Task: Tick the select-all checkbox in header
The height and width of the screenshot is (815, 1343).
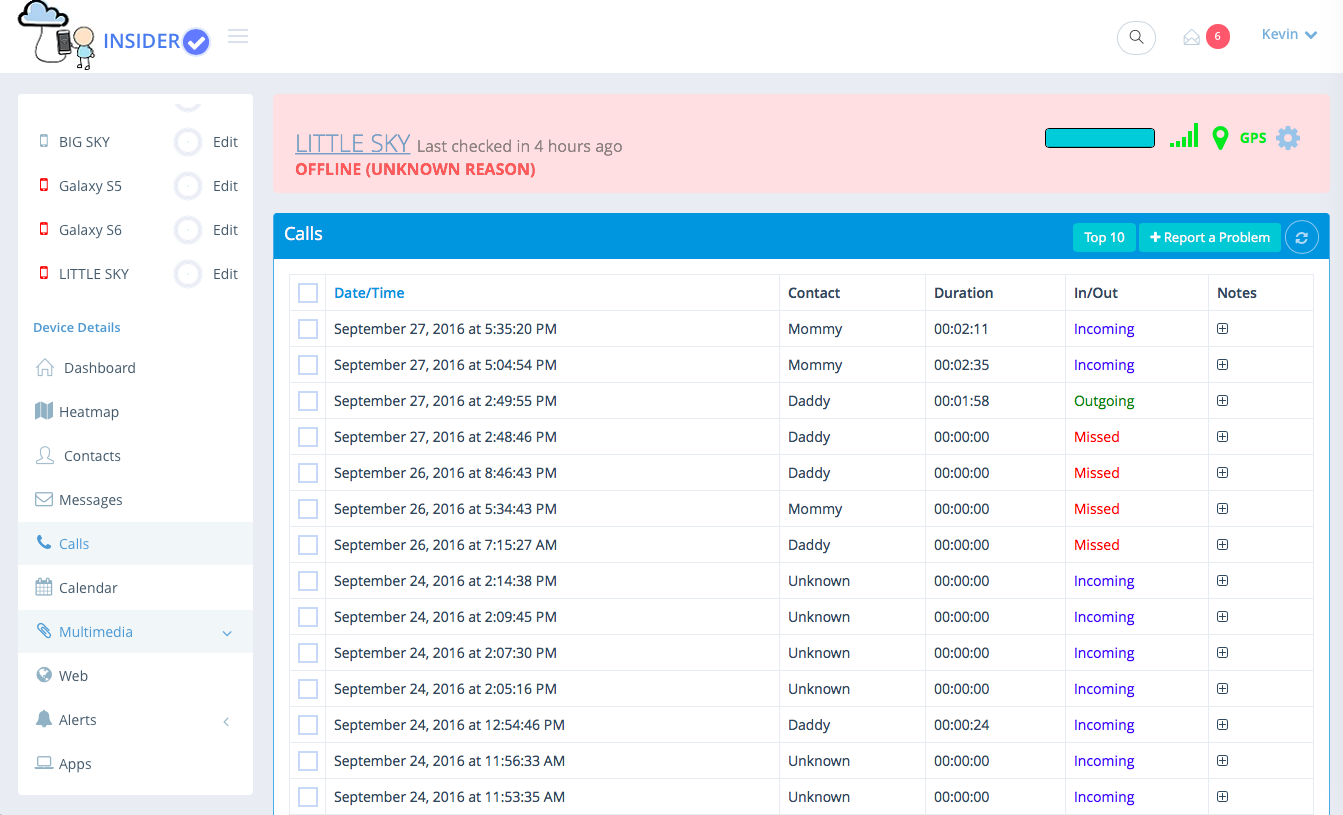Action: pos(308,293)
